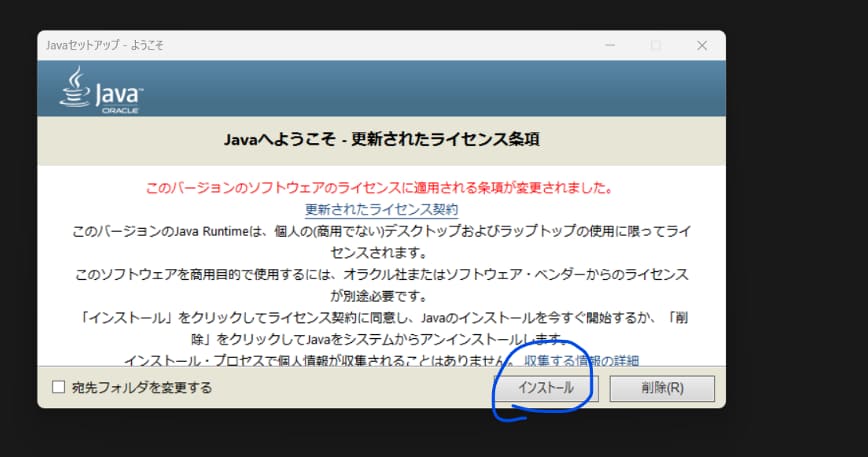Screen dimensions: 868x457
Task: Click the greyed-out maximize window button
Action: tap(655, 46)
